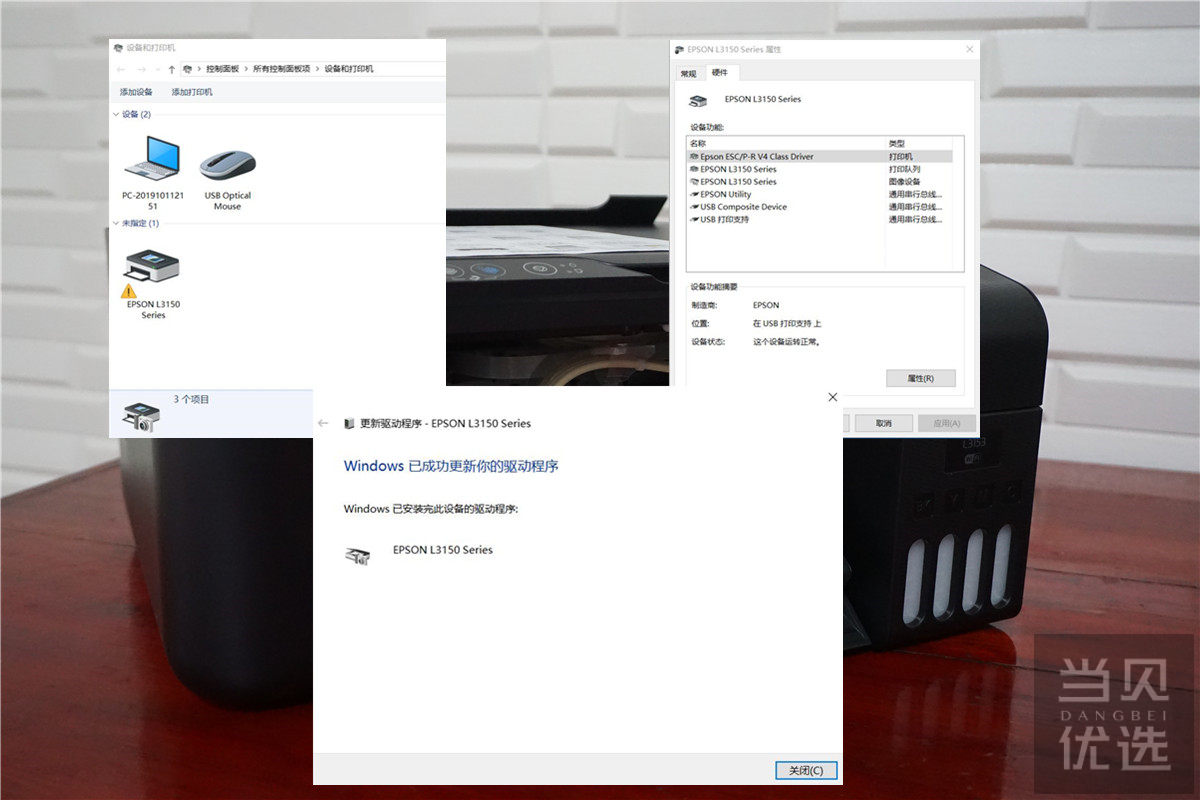Click 添加打印机 in the command bar

[x=191, y=92]
